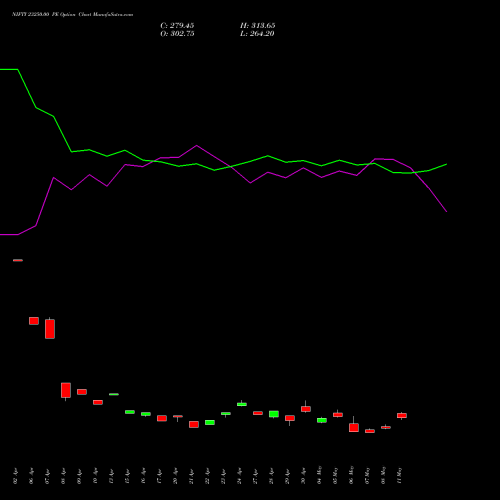Click the high price value H: 313.65
500x500 pixels.
click(257, 26)
